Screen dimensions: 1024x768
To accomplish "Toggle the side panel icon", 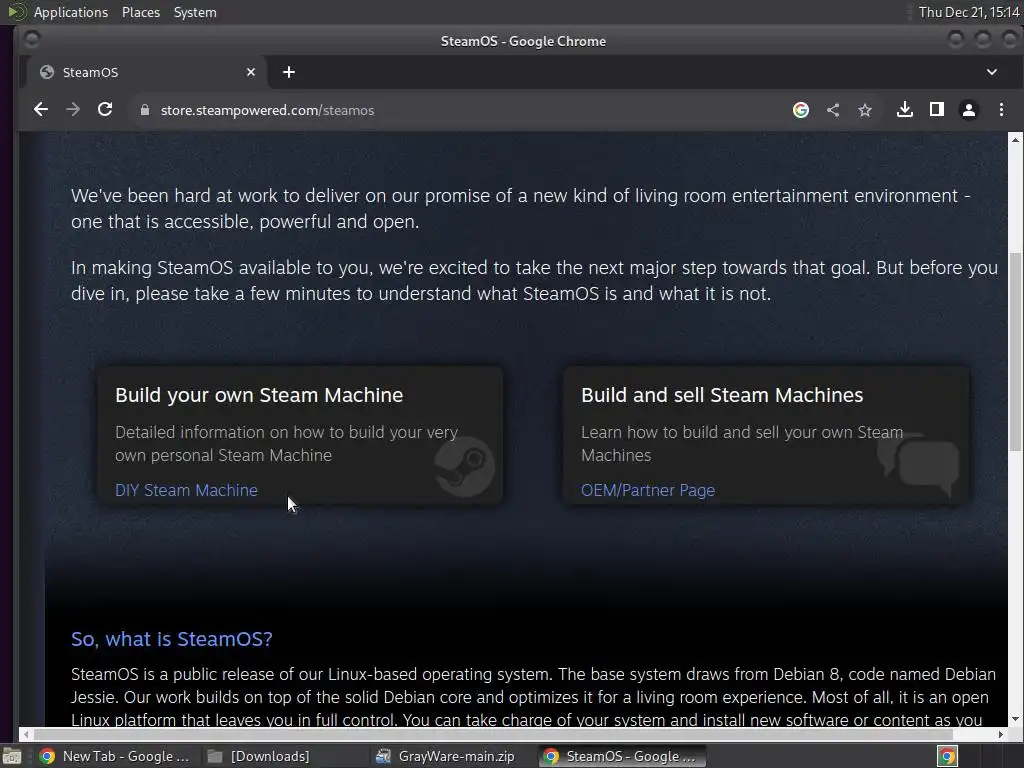I will [x=936, y=110].
